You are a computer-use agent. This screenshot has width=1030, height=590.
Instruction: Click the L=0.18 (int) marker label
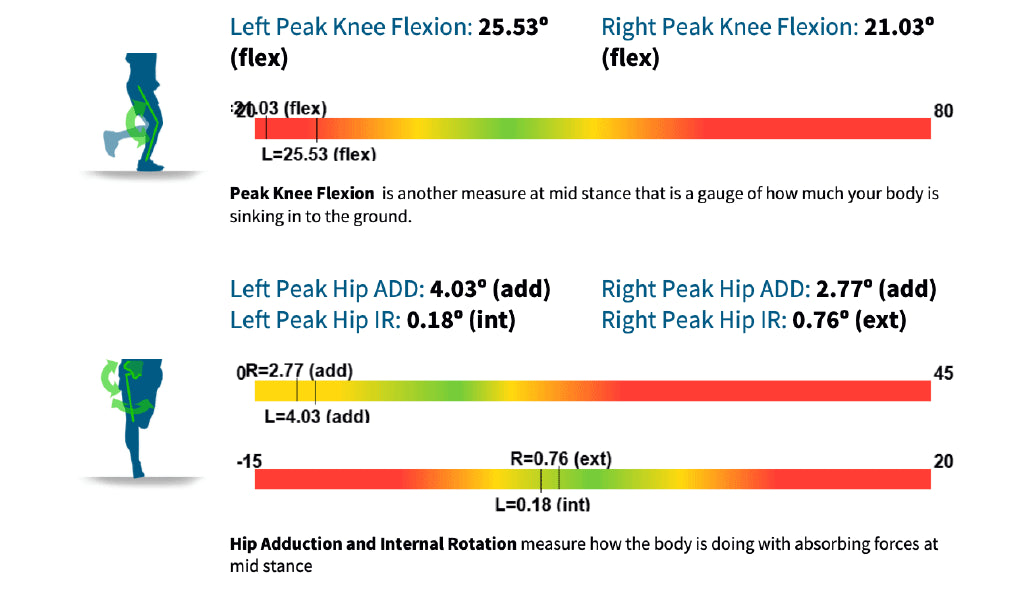point(542,504)
